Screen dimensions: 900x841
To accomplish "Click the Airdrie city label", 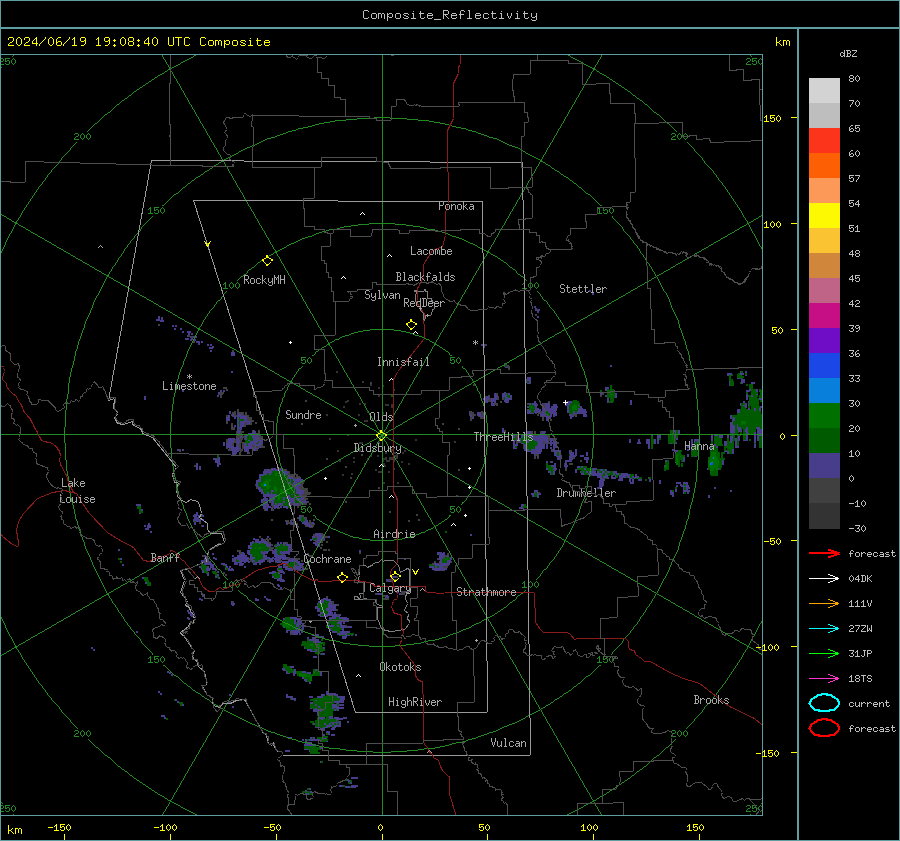I will tap(394, 534).
